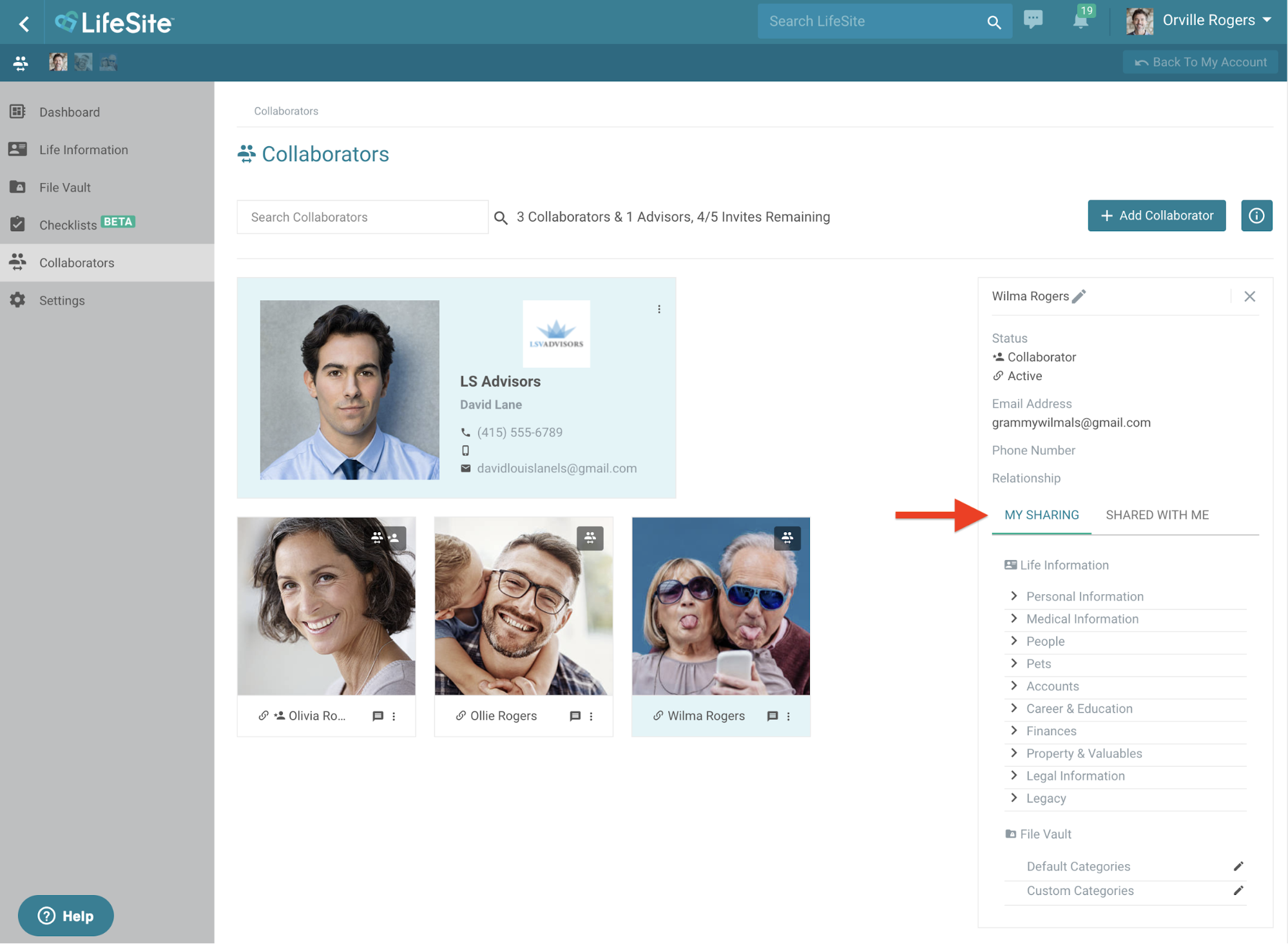This screenshot has height=944, width=1288.
Task: Click the phone number (415) 555-6789
Action: pos(519,432)
